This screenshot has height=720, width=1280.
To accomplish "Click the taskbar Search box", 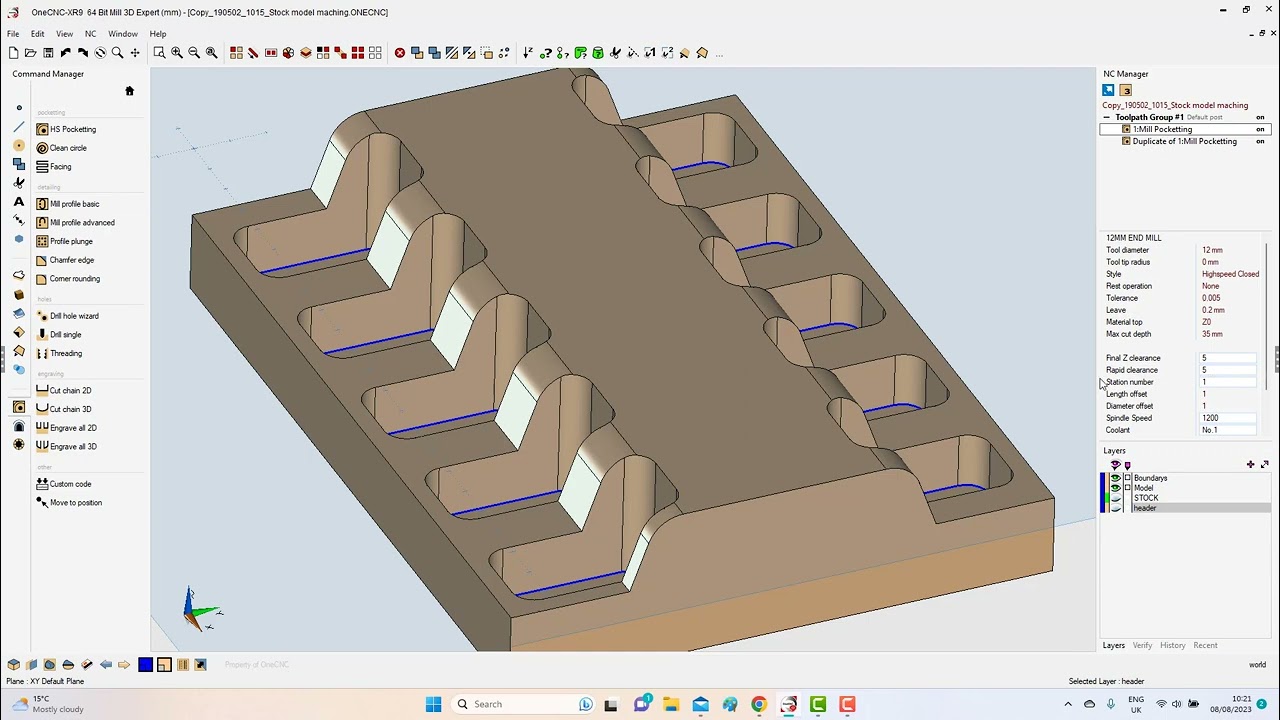I will pyautogui.click(x=522, y=704).
